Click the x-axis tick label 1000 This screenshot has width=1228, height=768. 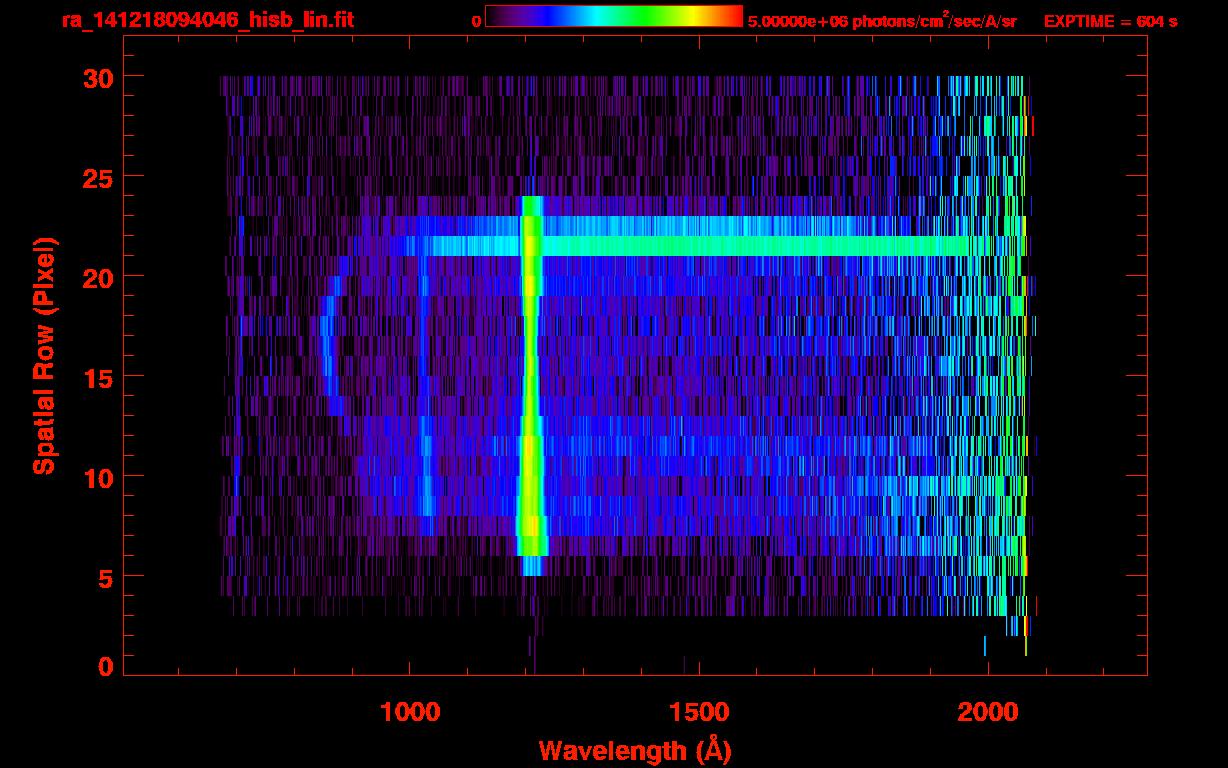pyautogui.click(x=409, y=712)
